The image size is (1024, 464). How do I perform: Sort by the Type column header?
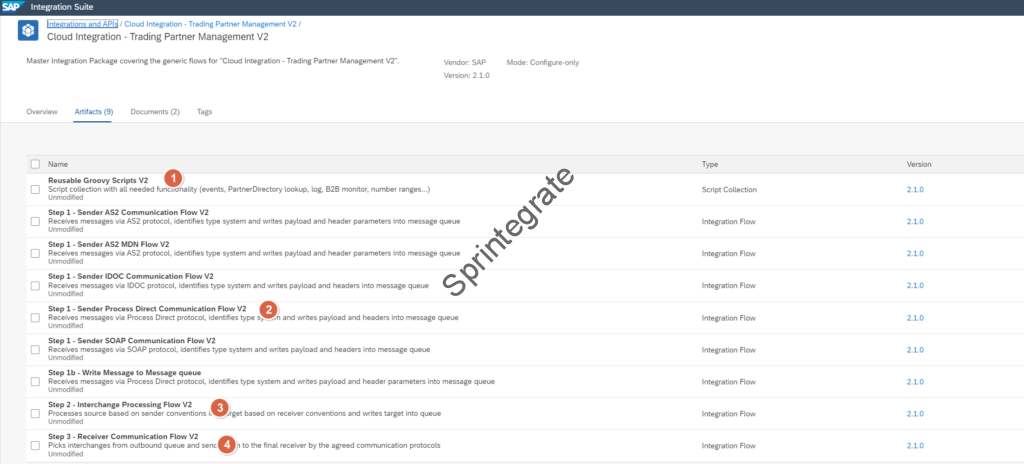(x=710, y=164)
